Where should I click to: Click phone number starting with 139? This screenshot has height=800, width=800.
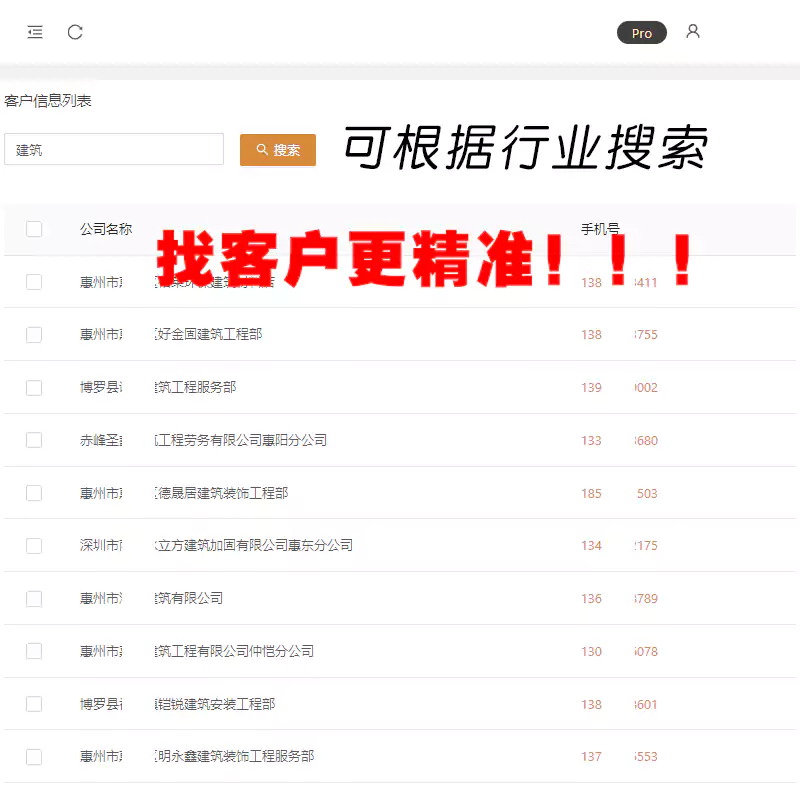(x=619, y=388)
